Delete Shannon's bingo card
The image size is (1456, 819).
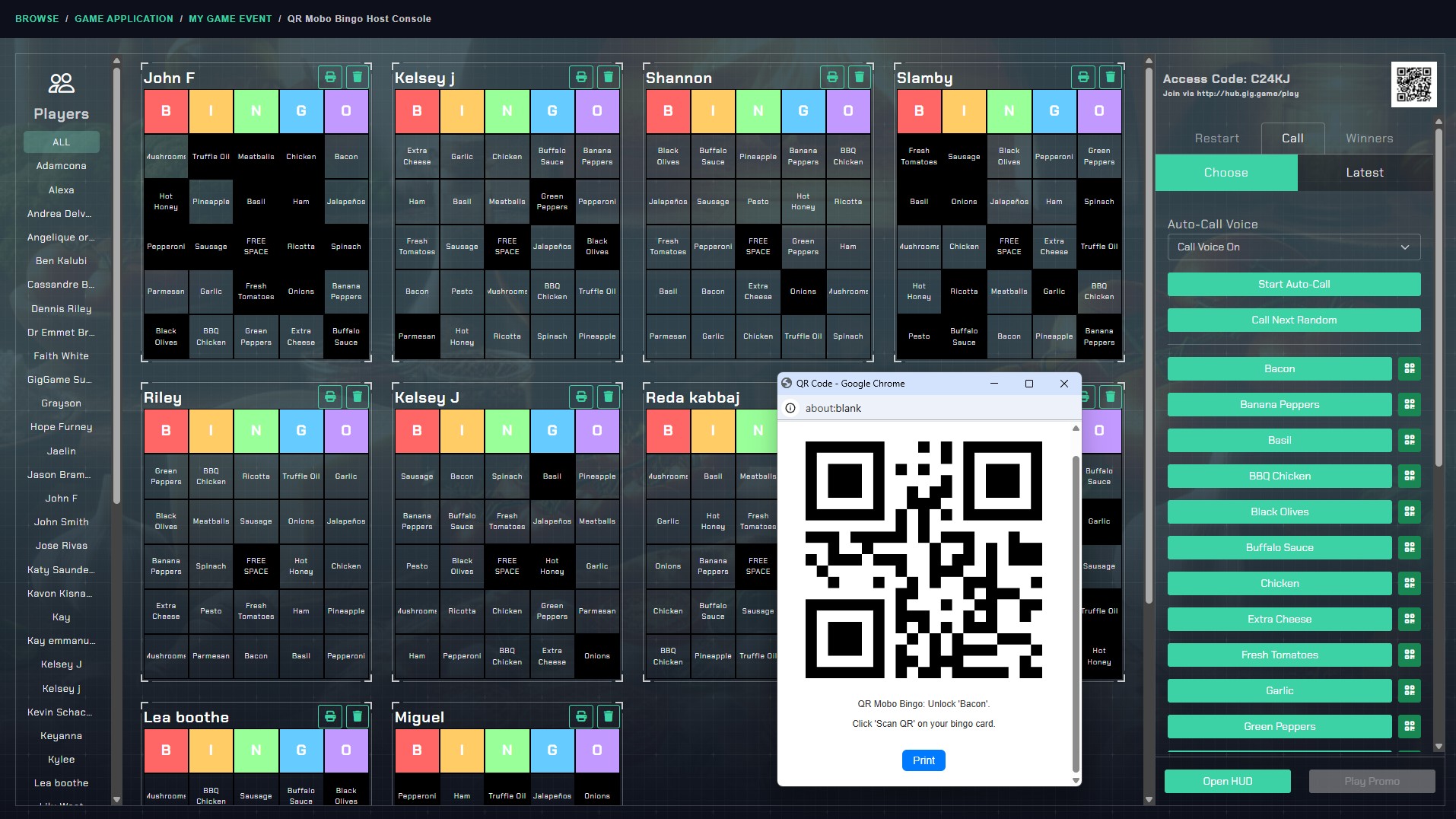click(859, 77)
